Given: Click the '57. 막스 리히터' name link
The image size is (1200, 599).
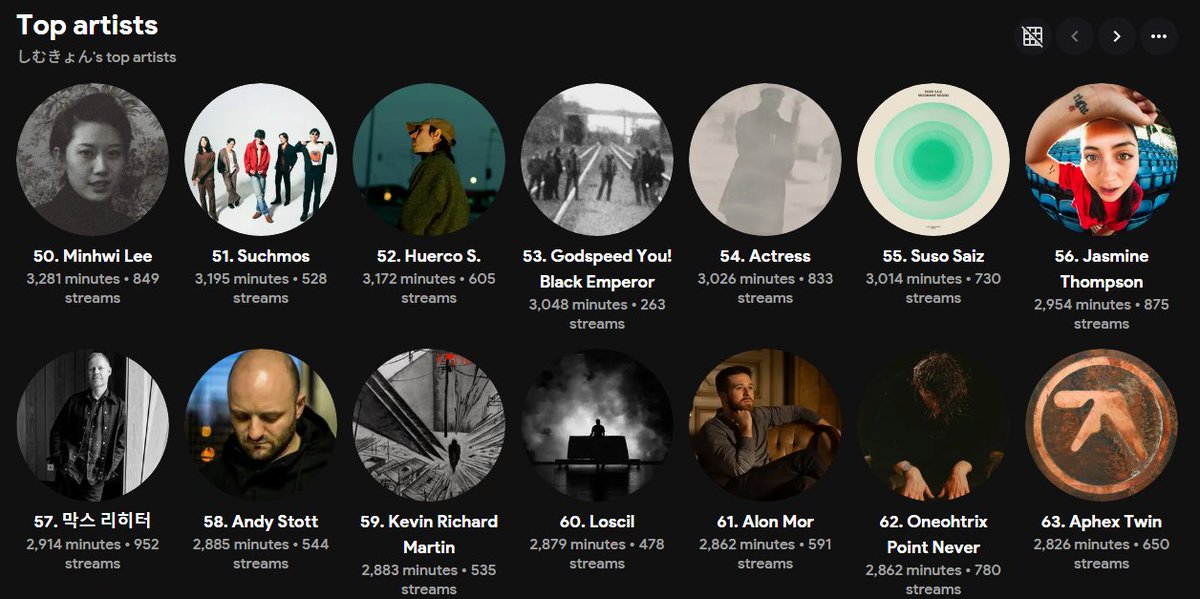Looking at the screenshot, I should (x=92, y=521).
